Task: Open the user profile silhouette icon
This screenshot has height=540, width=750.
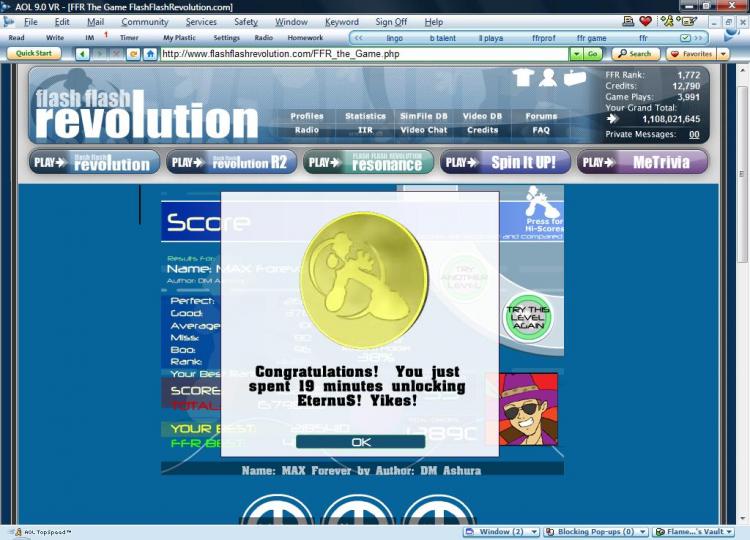Action: [548, 77]
